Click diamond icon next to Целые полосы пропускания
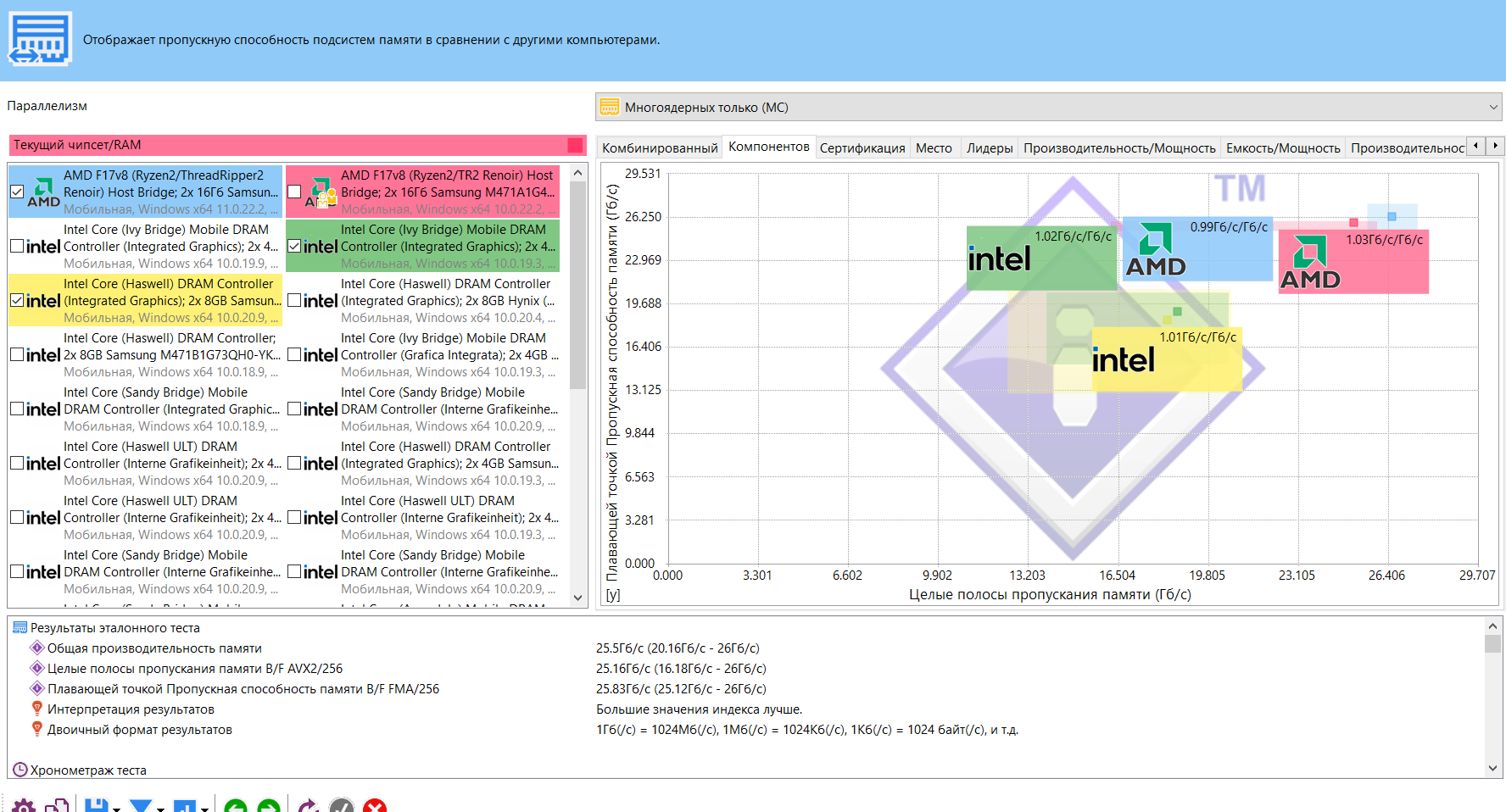Viewport: 1506px width, 812px height. click(x=37, y=668)
